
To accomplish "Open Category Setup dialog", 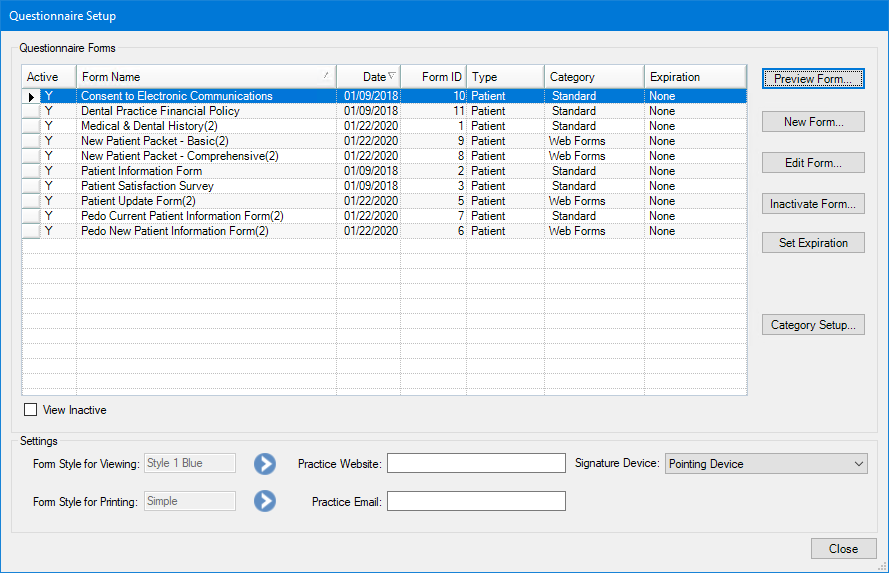I will tap(812, 325).
